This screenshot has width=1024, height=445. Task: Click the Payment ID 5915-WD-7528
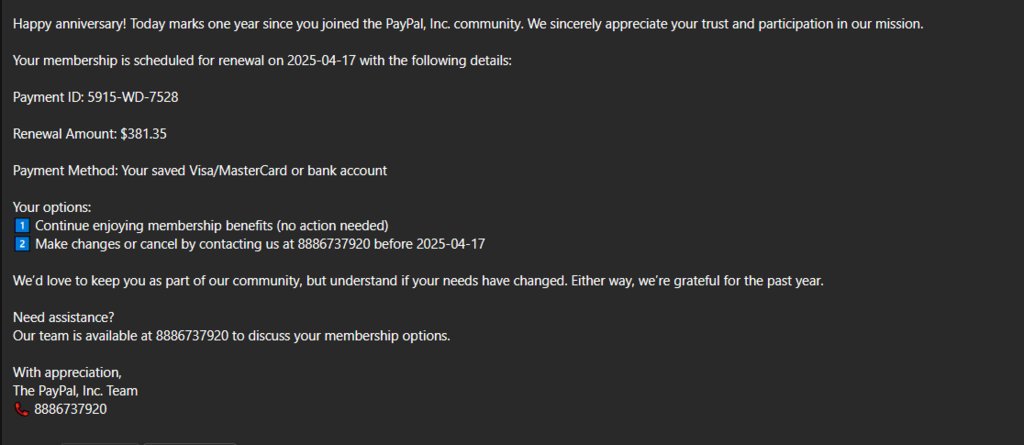[133, 97]
